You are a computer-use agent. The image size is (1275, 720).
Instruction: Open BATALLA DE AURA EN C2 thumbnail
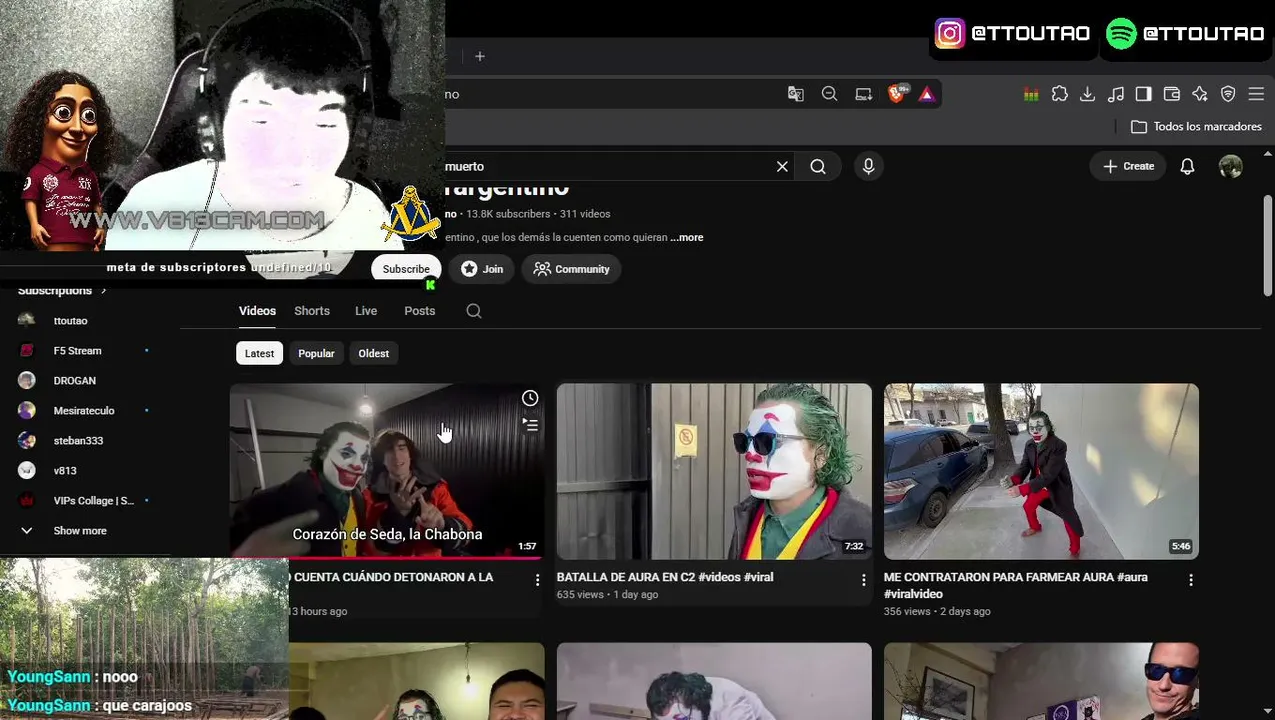714,471
